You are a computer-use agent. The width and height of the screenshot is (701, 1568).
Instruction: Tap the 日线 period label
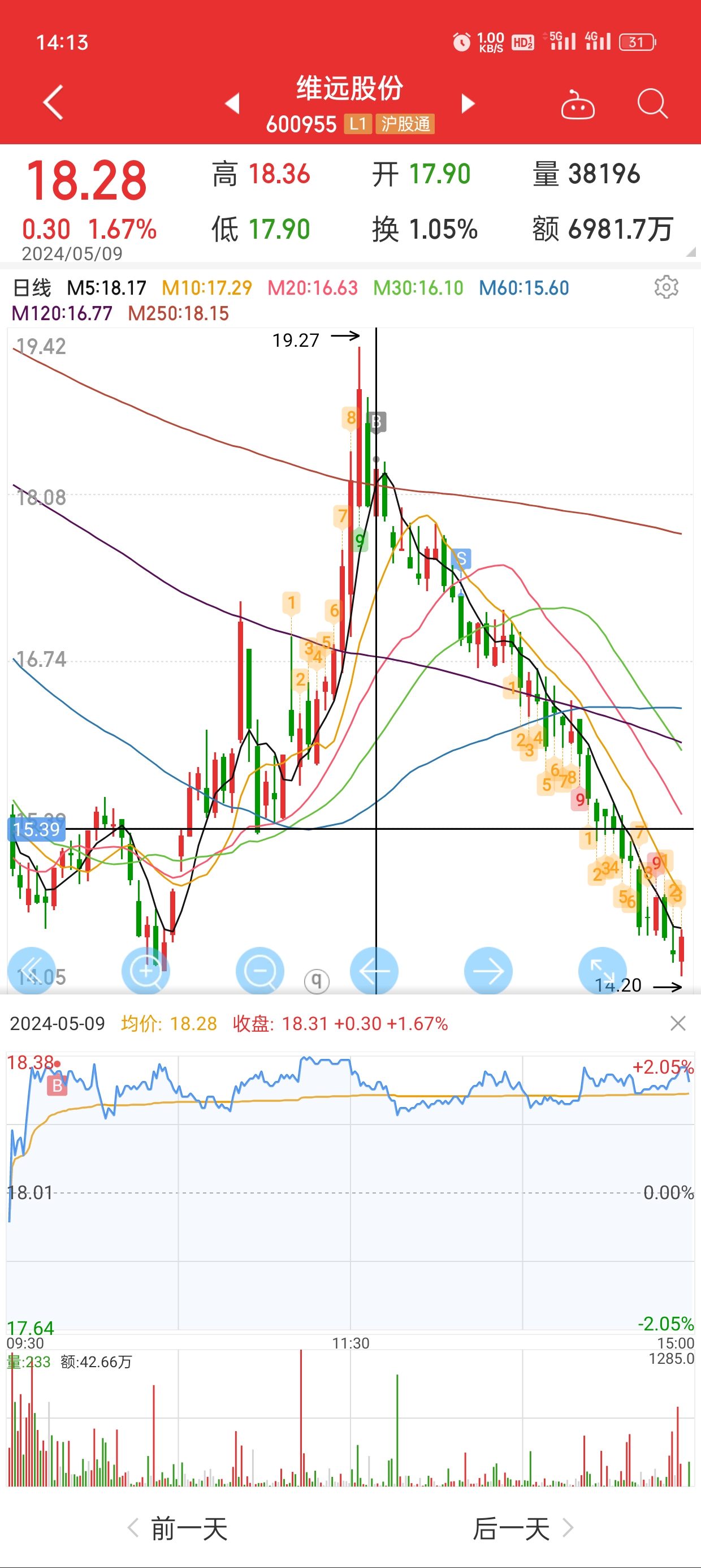[32, 288]
